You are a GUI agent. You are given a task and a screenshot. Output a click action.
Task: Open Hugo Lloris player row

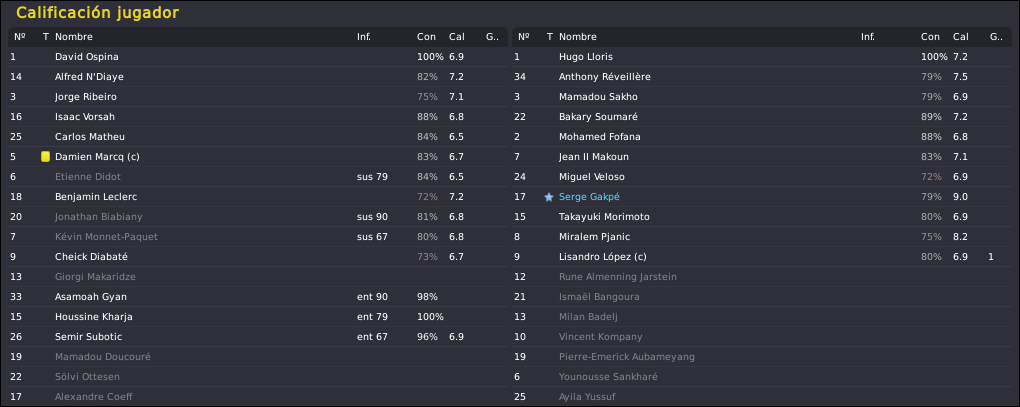point(762,57)
